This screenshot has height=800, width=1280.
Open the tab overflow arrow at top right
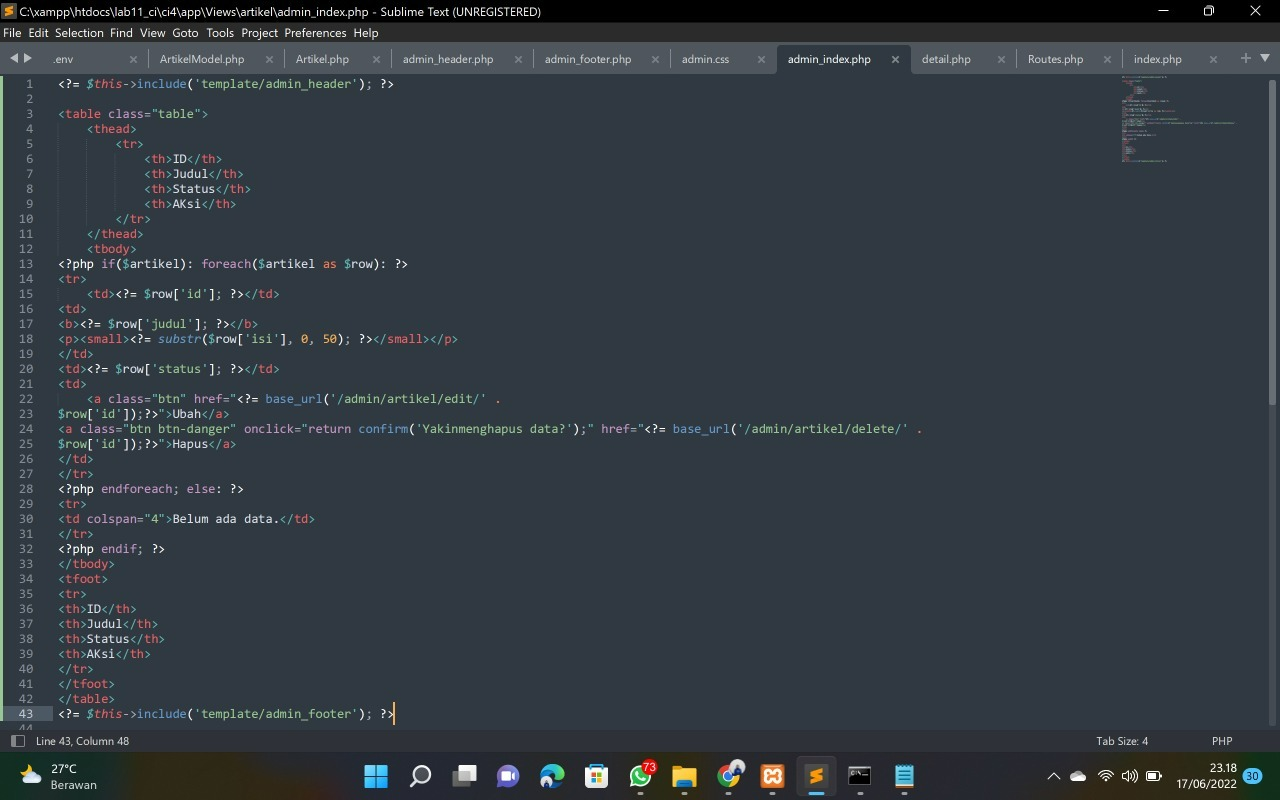1263,58
